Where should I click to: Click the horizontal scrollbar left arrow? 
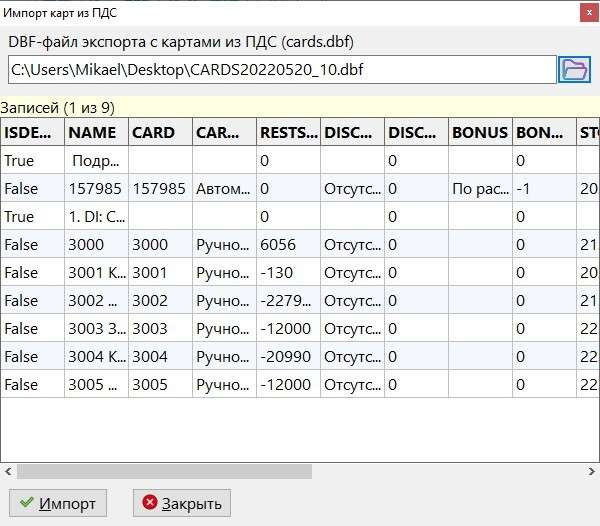8,471
